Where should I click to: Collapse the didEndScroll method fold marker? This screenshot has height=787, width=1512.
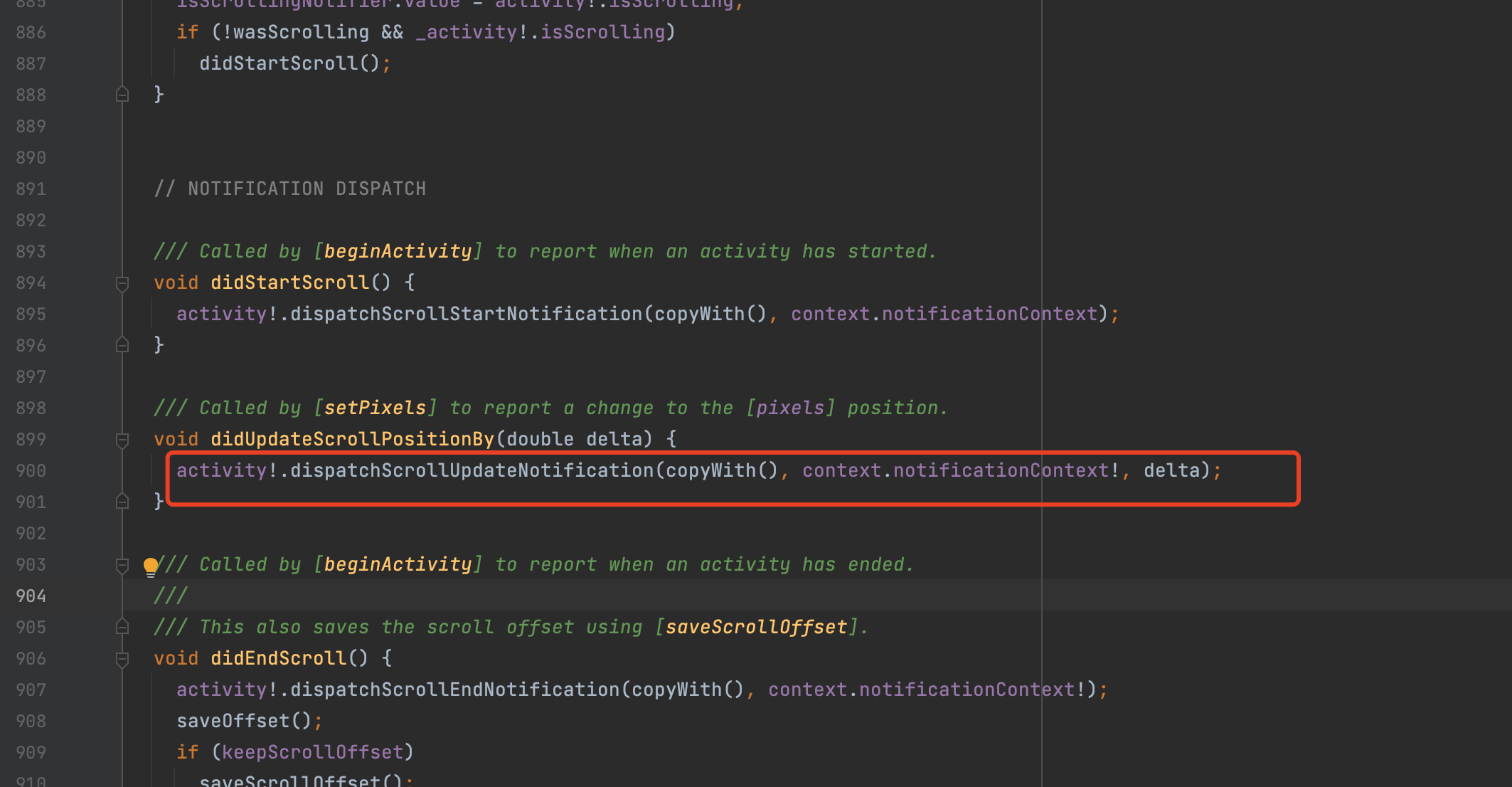coord(121,658)
